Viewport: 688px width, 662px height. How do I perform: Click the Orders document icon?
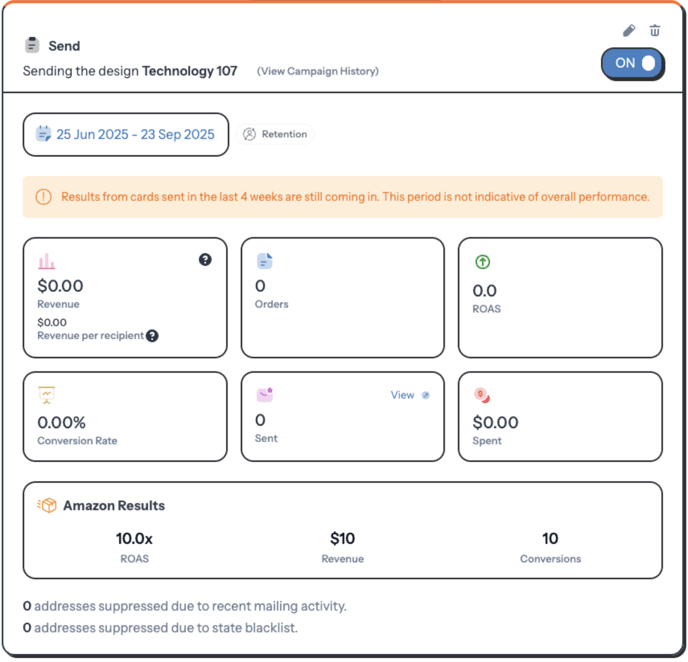pyautogui.click(x=264, y=261)
